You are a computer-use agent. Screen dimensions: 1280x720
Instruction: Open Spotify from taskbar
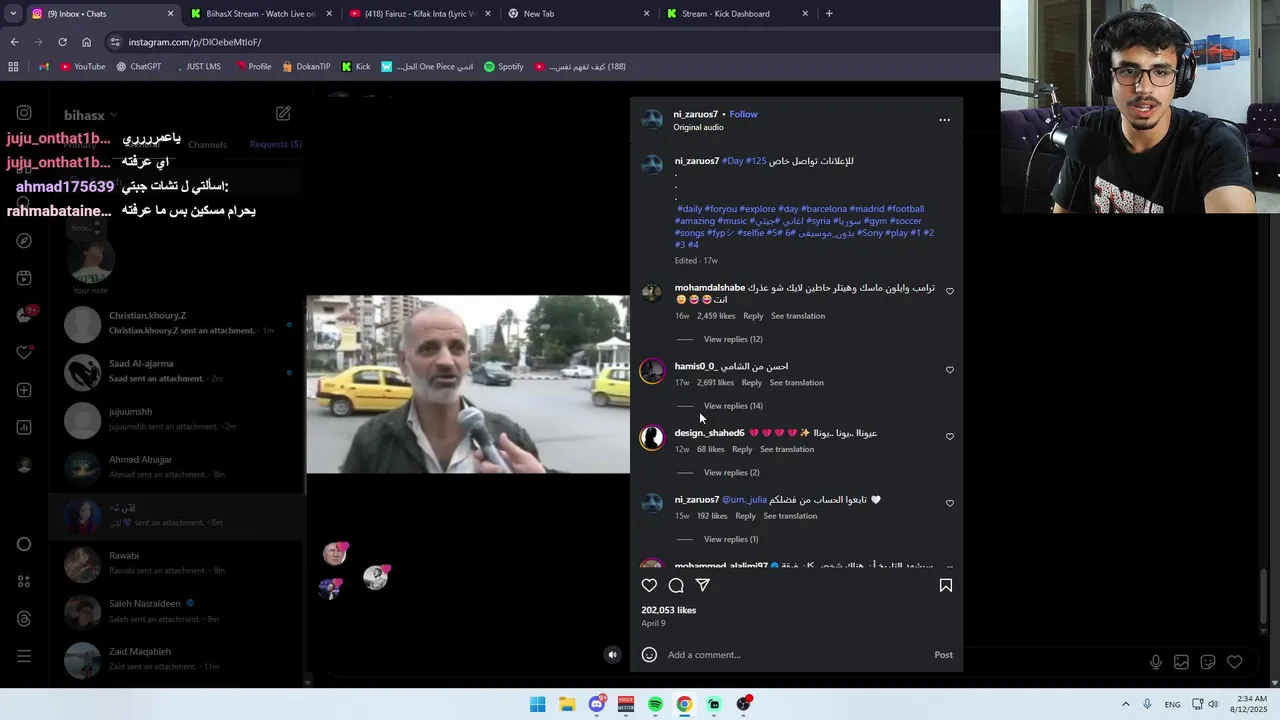click(x=655, y=704)
